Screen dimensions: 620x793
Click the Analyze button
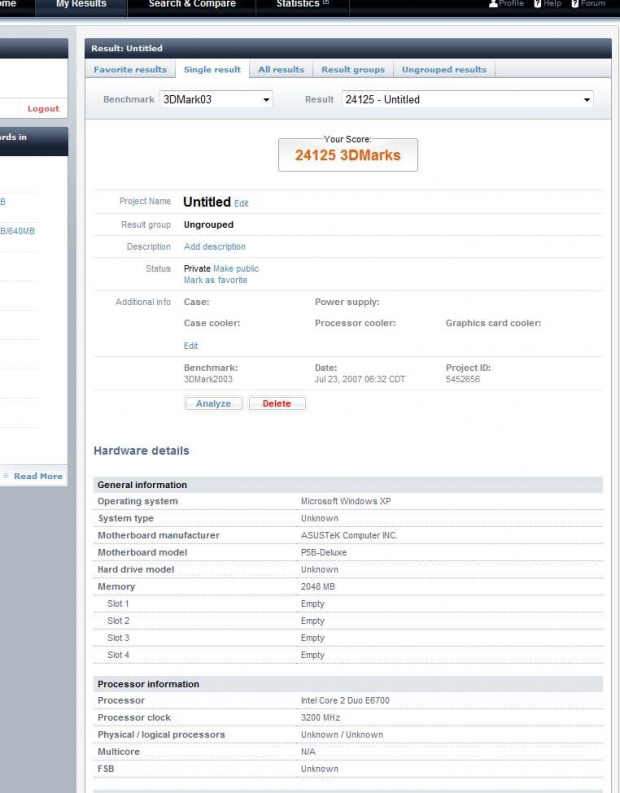213,404
